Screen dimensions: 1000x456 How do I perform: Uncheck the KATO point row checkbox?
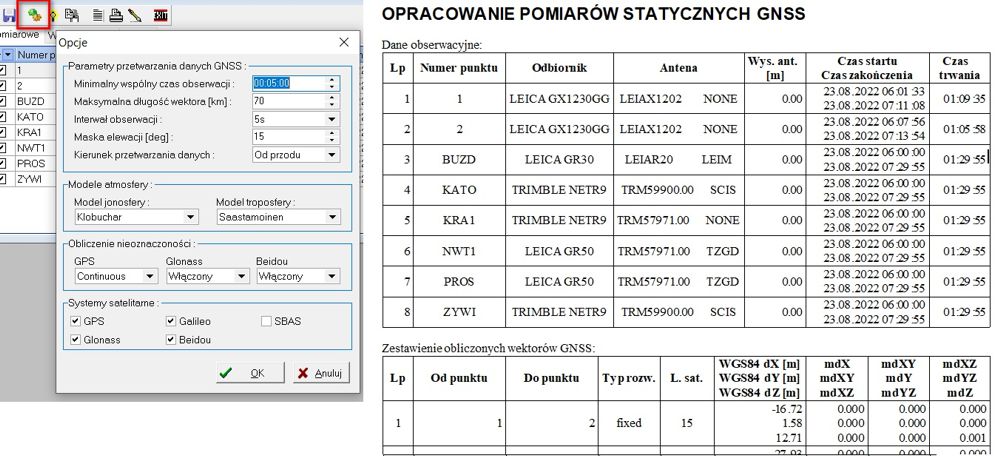pyautogui.click(x=4, y=117)
